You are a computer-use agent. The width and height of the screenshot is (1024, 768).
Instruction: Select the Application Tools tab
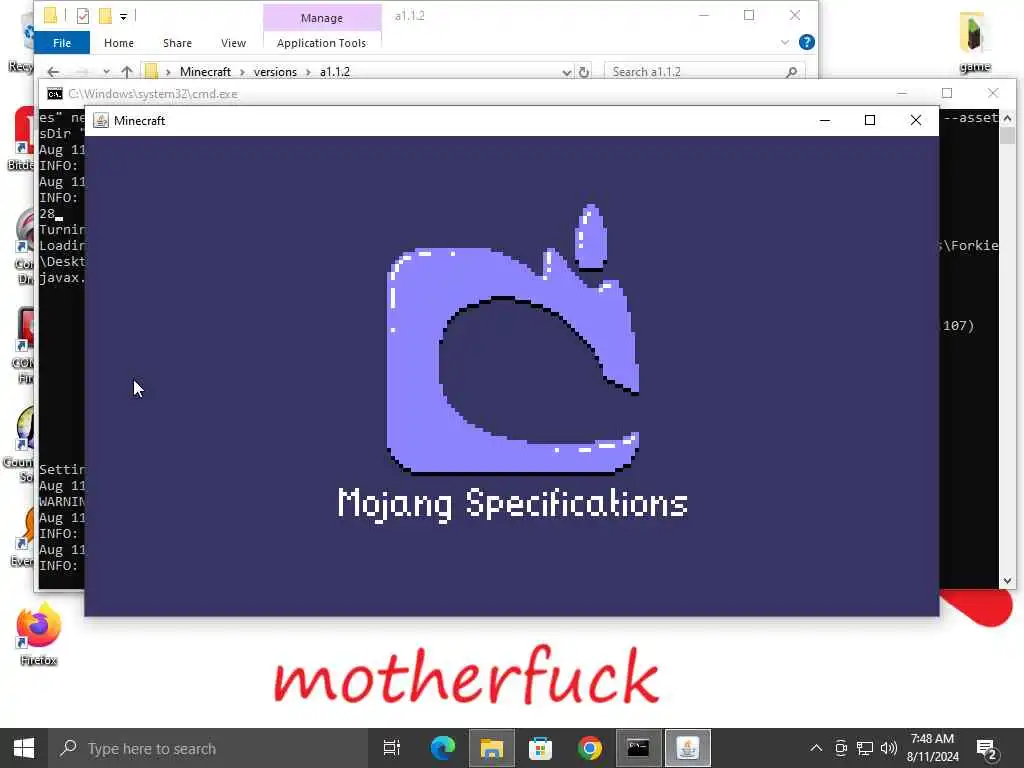[321, 43]
